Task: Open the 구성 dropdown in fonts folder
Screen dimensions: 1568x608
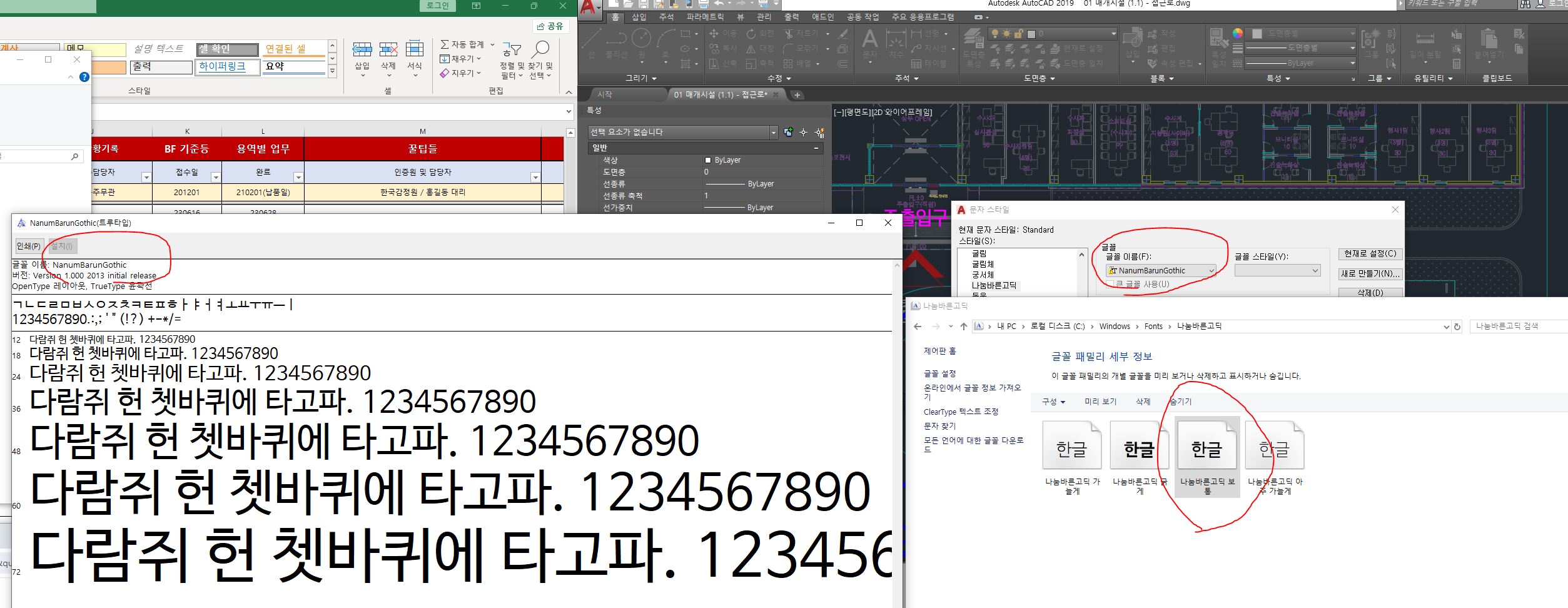Action: 1053,402
